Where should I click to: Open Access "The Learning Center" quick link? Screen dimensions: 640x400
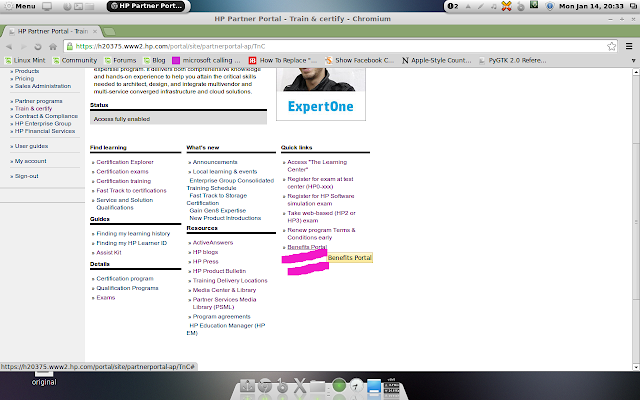pyautogui.click(x=317, y=166)
